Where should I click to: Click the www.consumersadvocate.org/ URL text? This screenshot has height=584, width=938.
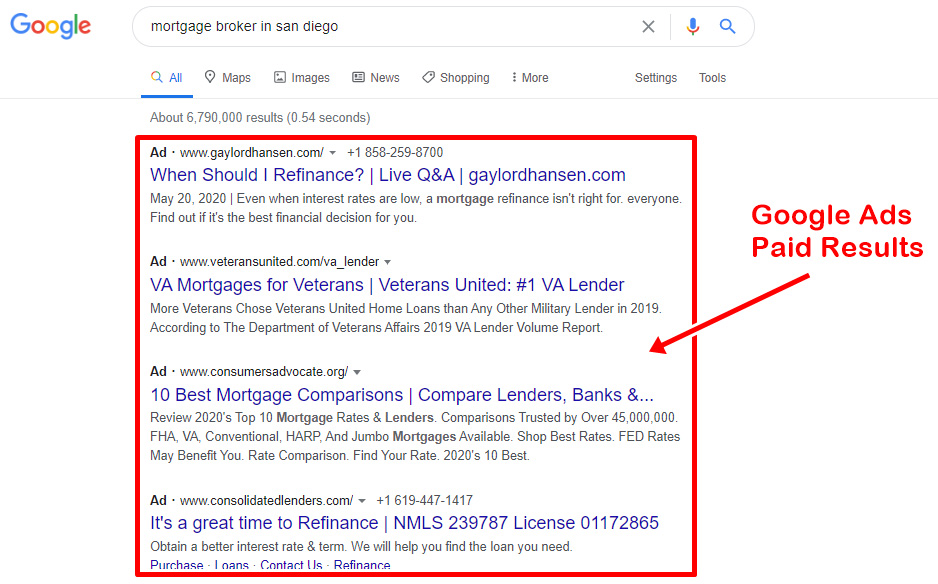click(x=264, y=372)
